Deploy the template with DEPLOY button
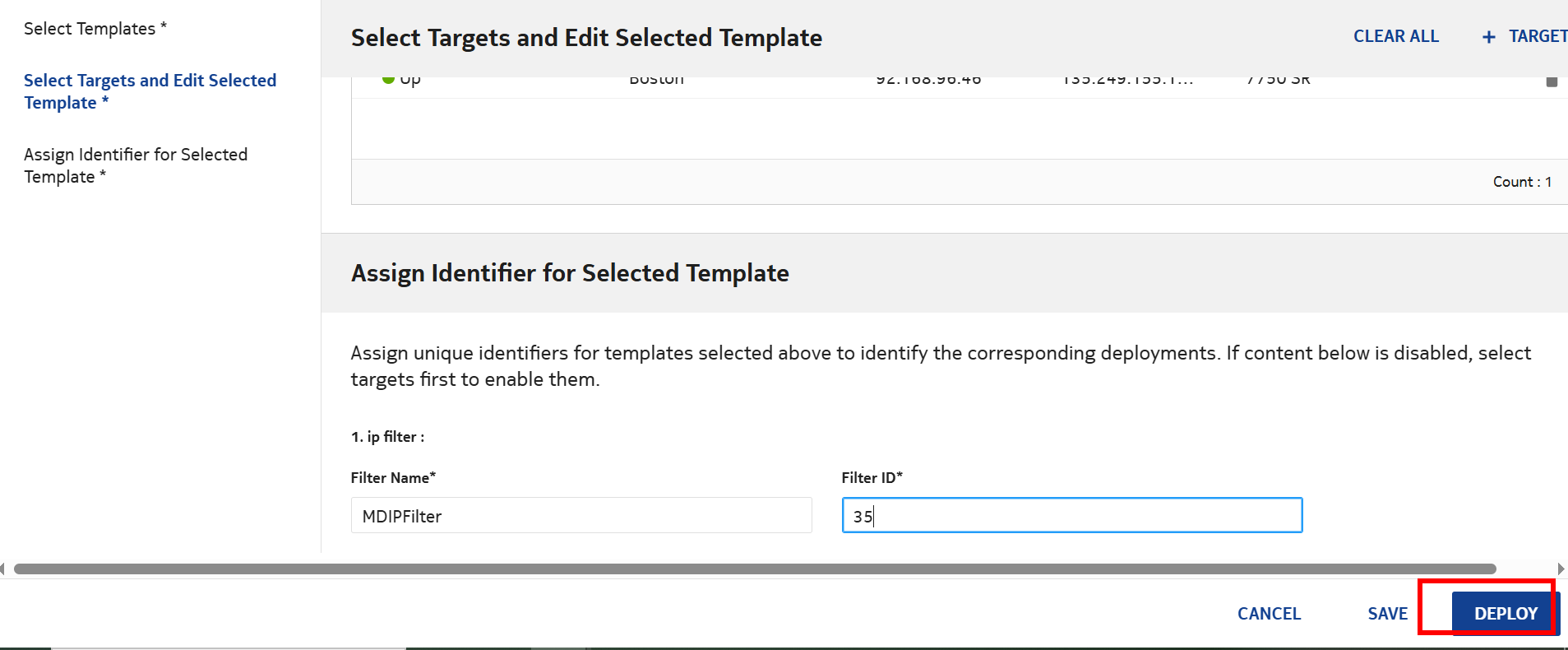The width and height of the screenshot is (1568, 650). pyautogui.click(x=1505, y=614)
